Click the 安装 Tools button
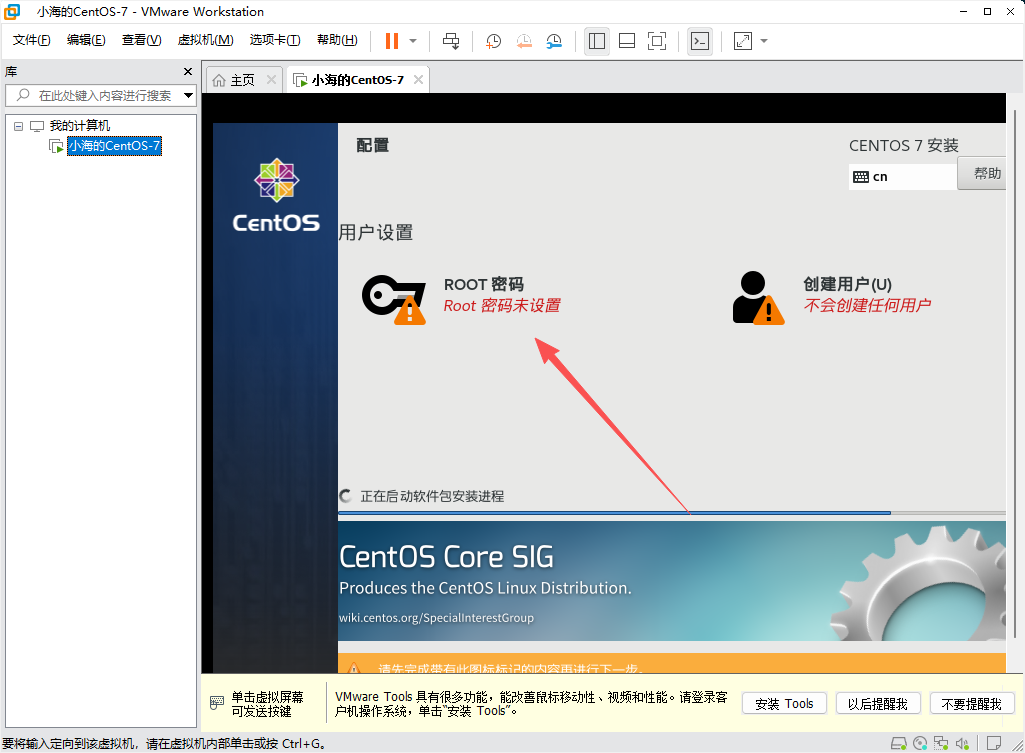 point(784,704)
